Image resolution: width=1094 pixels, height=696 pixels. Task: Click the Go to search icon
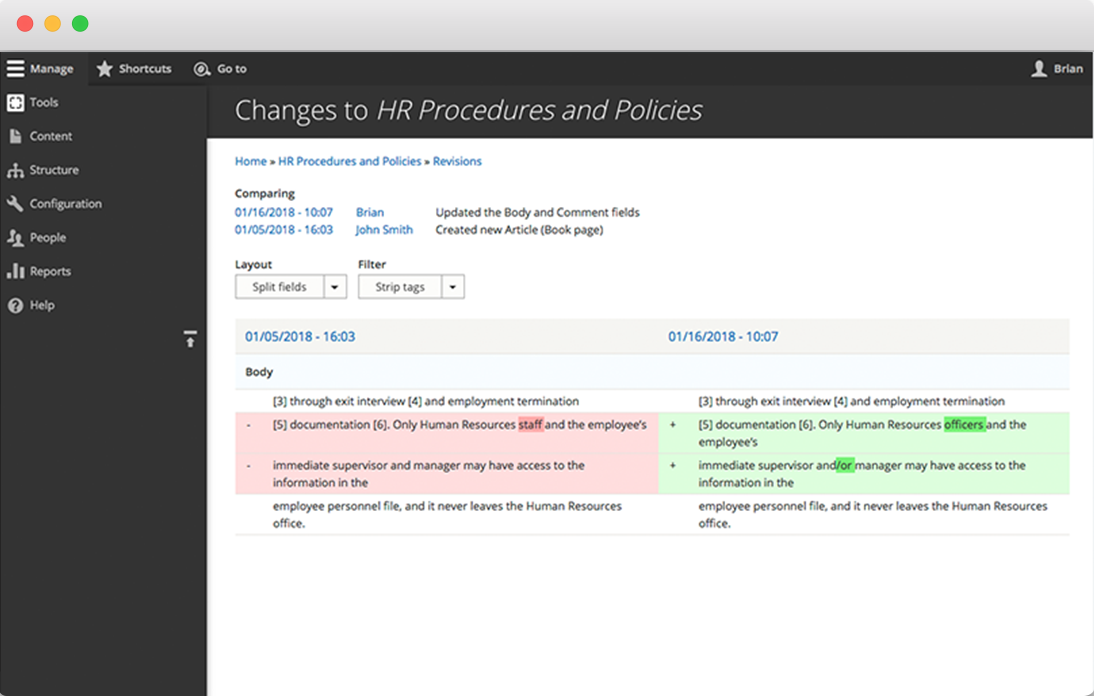202,68
